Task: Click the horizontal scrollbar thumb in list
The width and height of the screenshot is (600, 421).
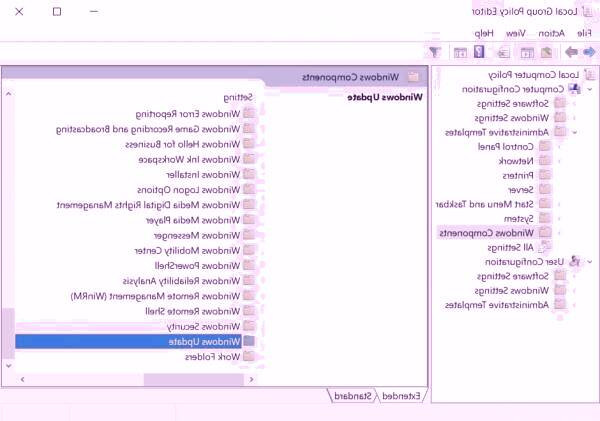Action: [194, 380]
